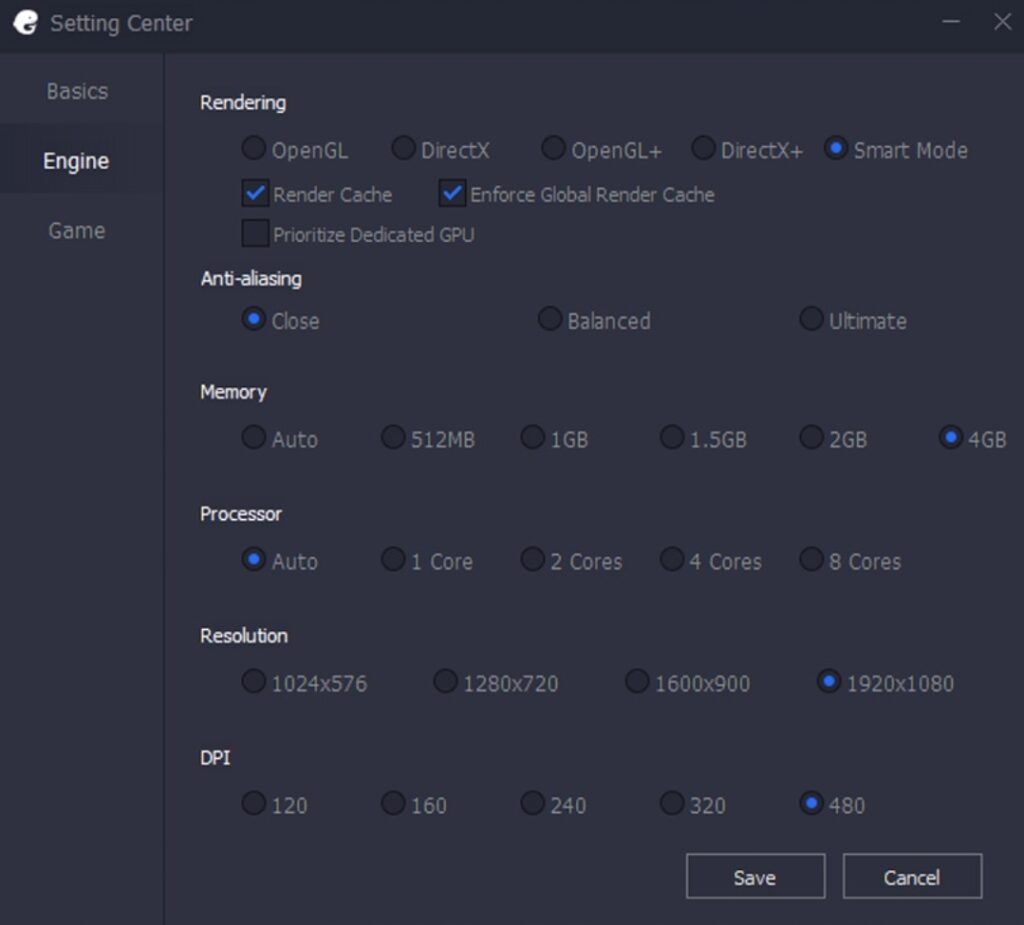Set memory to 512MB

coord(393,437)
